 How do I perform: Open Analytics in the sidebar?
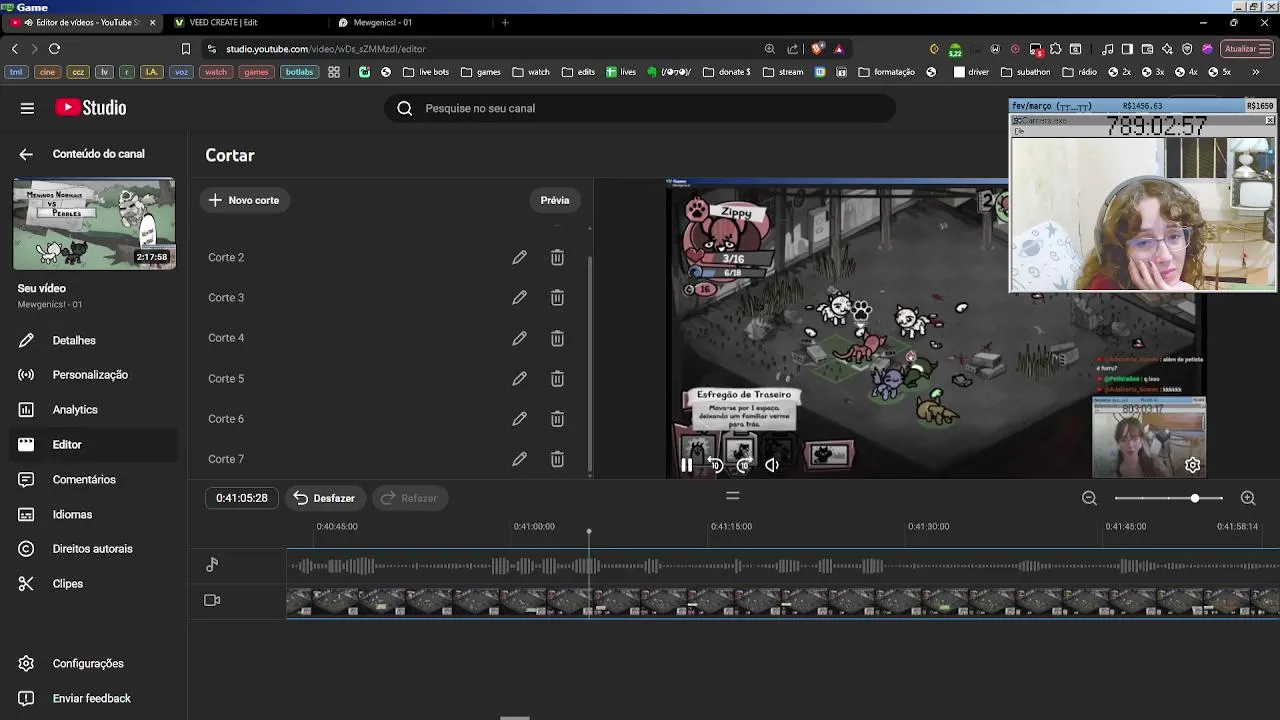coord(94,410)
